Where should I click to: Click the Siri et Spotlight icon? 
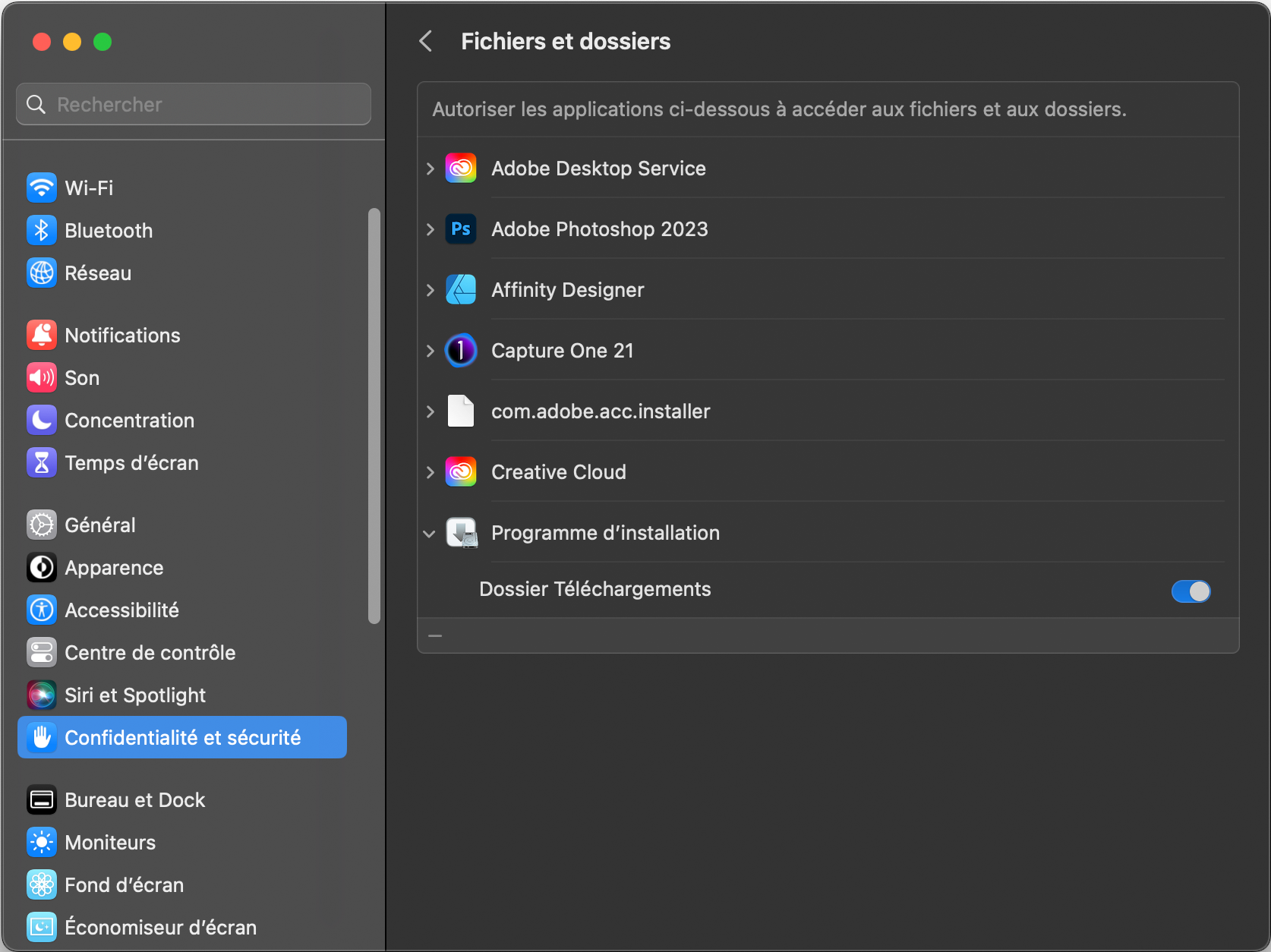pyautogui.click(x=42, y=695)
